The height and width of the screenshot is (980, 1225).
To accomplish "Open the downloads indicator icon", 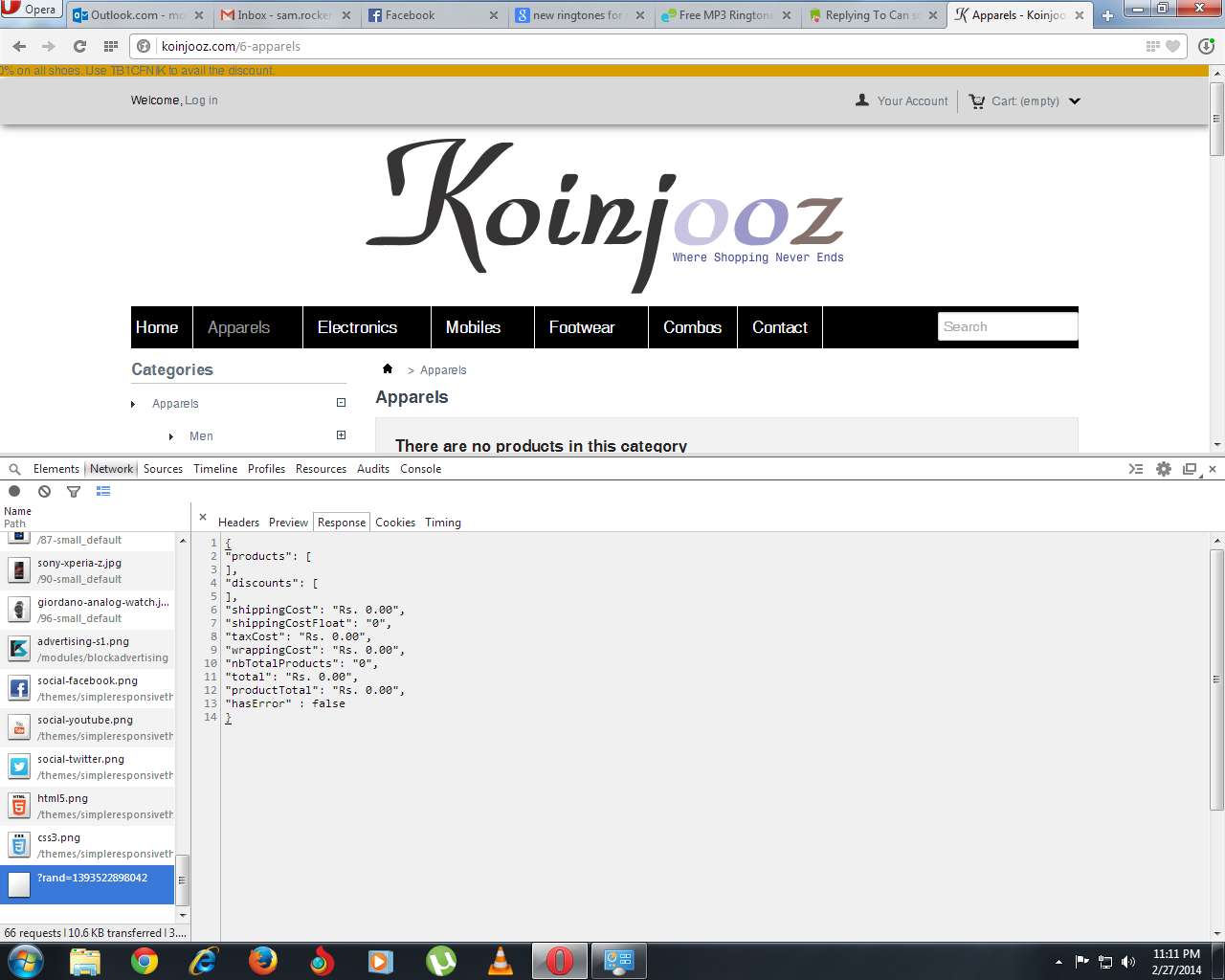I will [x=1206, y=46].
